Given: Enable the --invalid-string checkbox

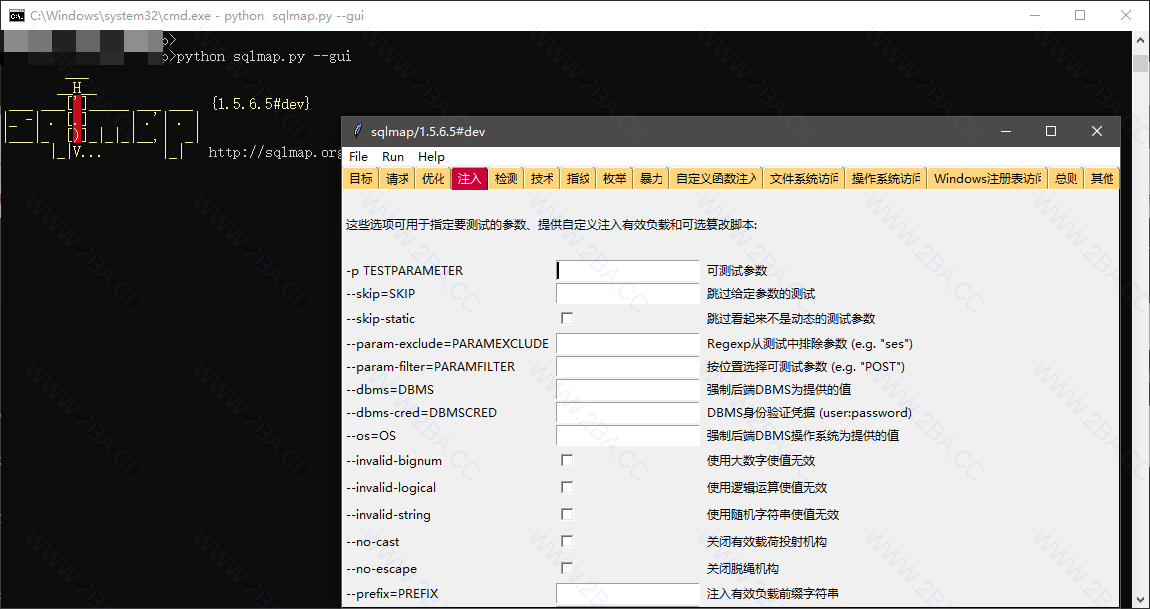Looking at the screenshot, I should click(x=567, y=514).
